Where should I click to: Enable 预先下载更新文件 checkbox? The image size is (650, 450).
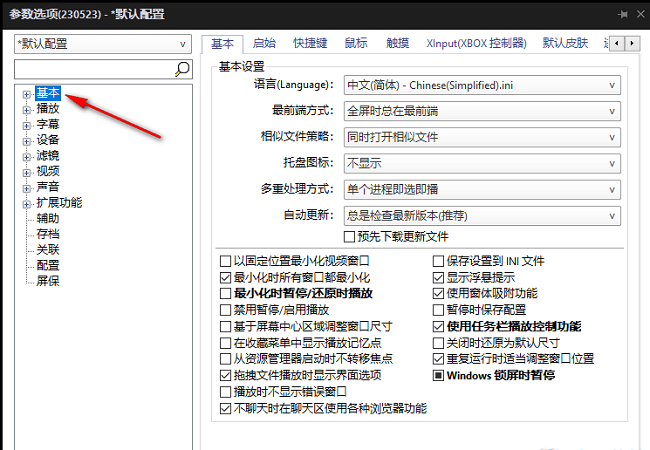(x=349, y=237)
